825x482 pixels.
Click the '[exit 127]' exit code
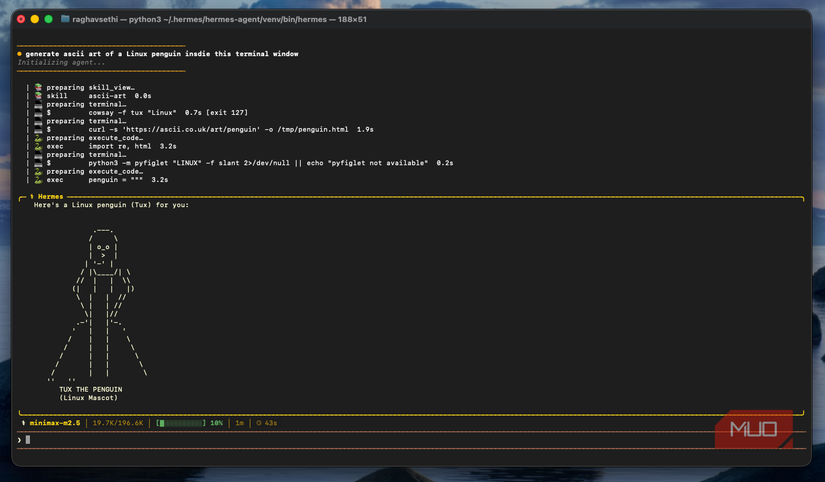point(227,113)
